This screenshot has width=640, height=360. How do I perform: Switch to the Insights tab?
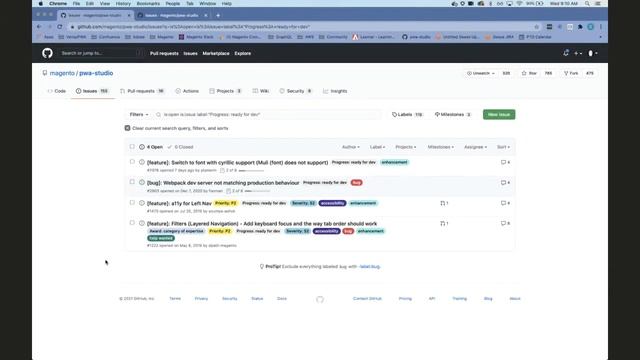tap(335, 91)
